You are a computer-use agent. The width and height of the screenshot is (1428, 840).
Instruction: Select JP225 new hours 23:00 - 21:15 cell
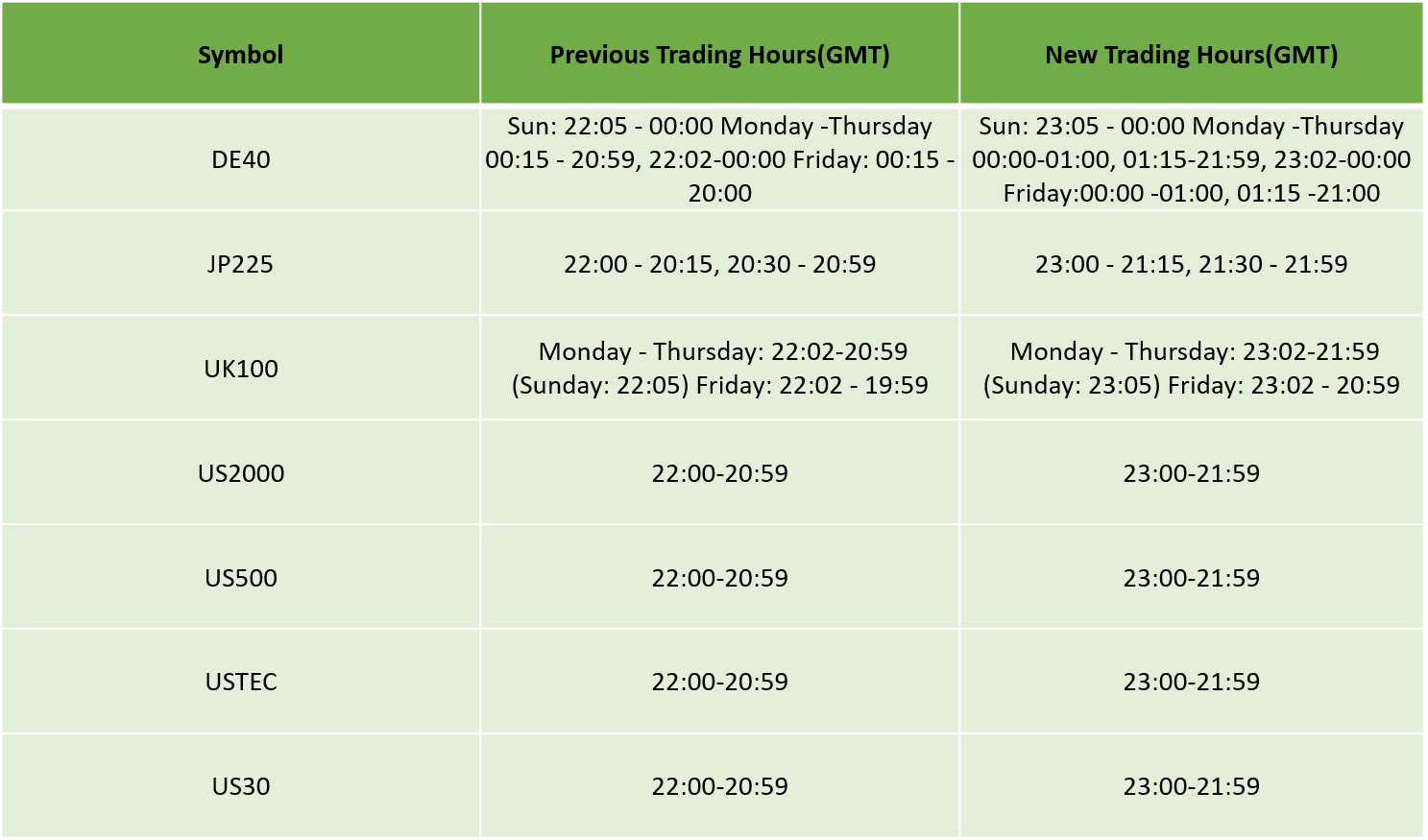[1191, 264]
